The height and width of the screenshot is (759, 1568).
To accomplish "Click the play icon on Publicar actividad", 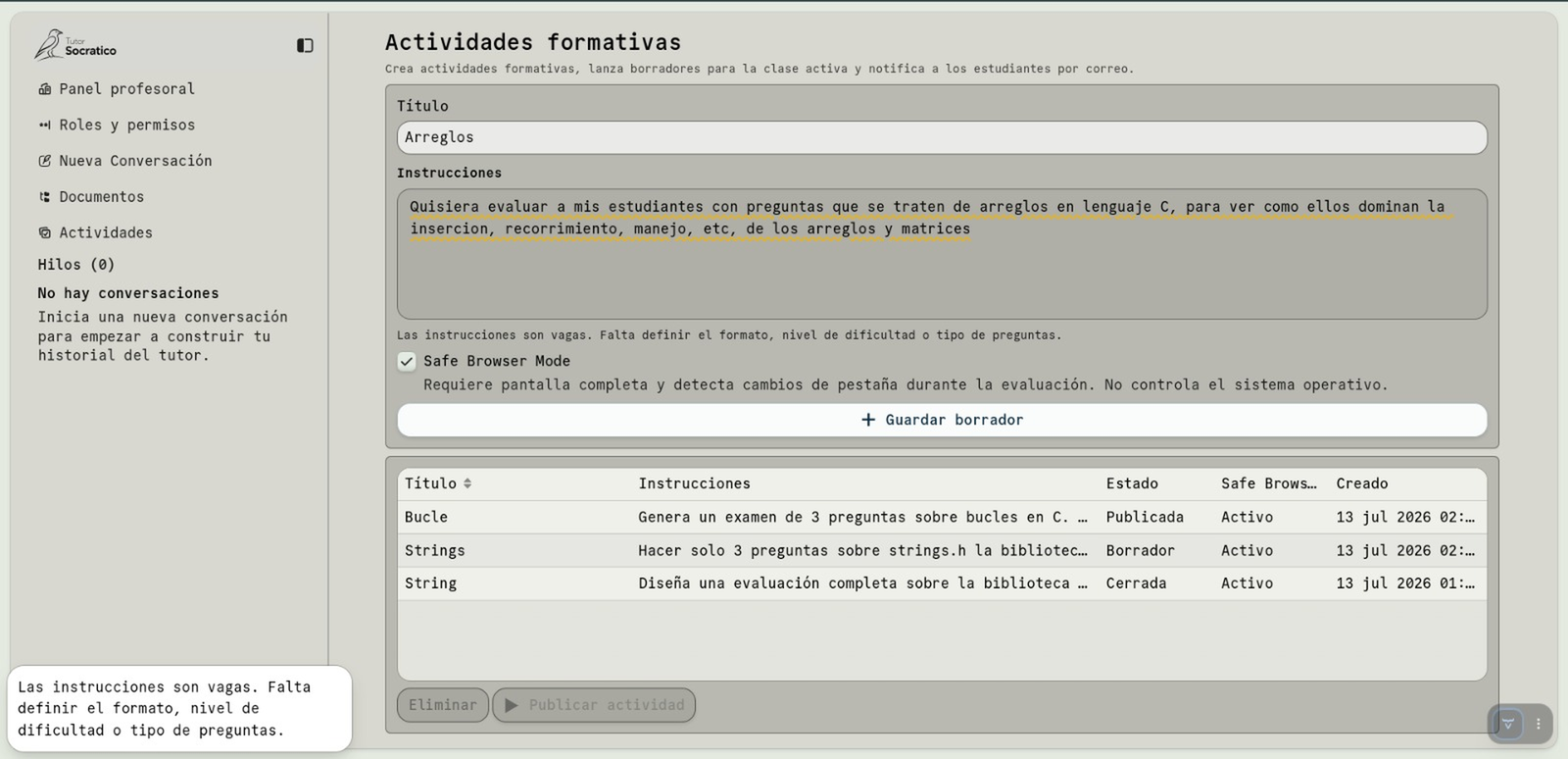I will 512,705.
